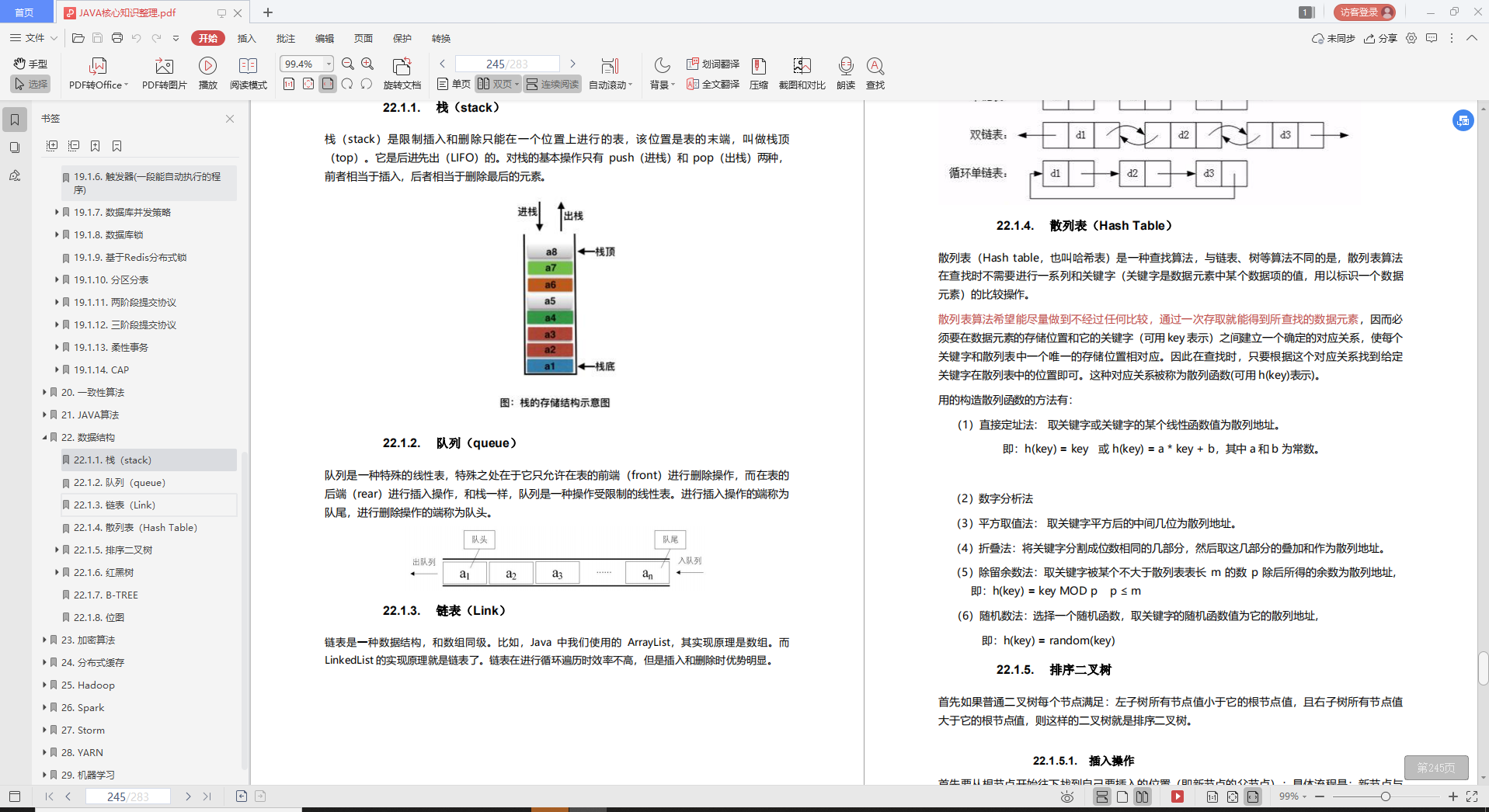Viewport: 1489px width, 812px height.
Task: Open the 查找 search panel
Action: [875, 72]
